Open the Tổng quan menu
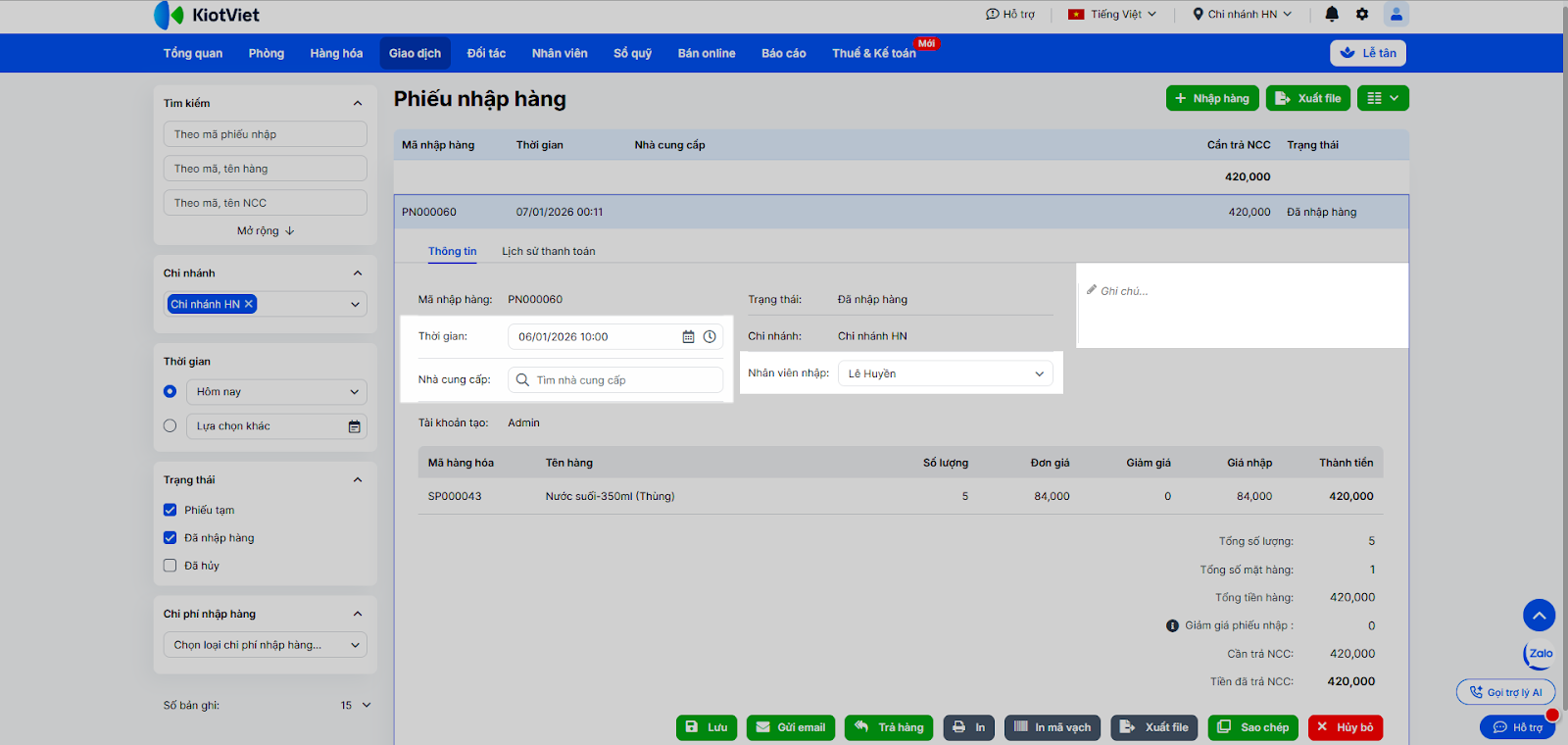Viewport: 1568px width, 745px height. tap(193, 53)
